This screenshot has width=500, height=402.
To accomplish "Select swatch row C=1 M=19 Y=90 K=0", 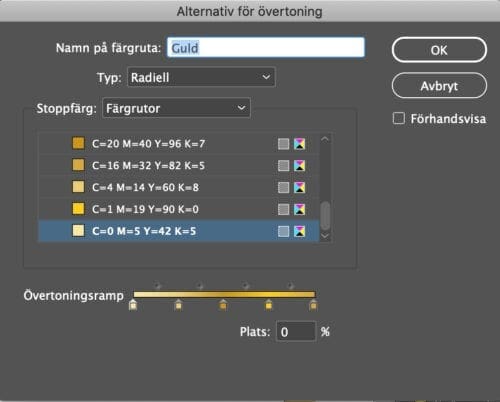I will (179, 209).
